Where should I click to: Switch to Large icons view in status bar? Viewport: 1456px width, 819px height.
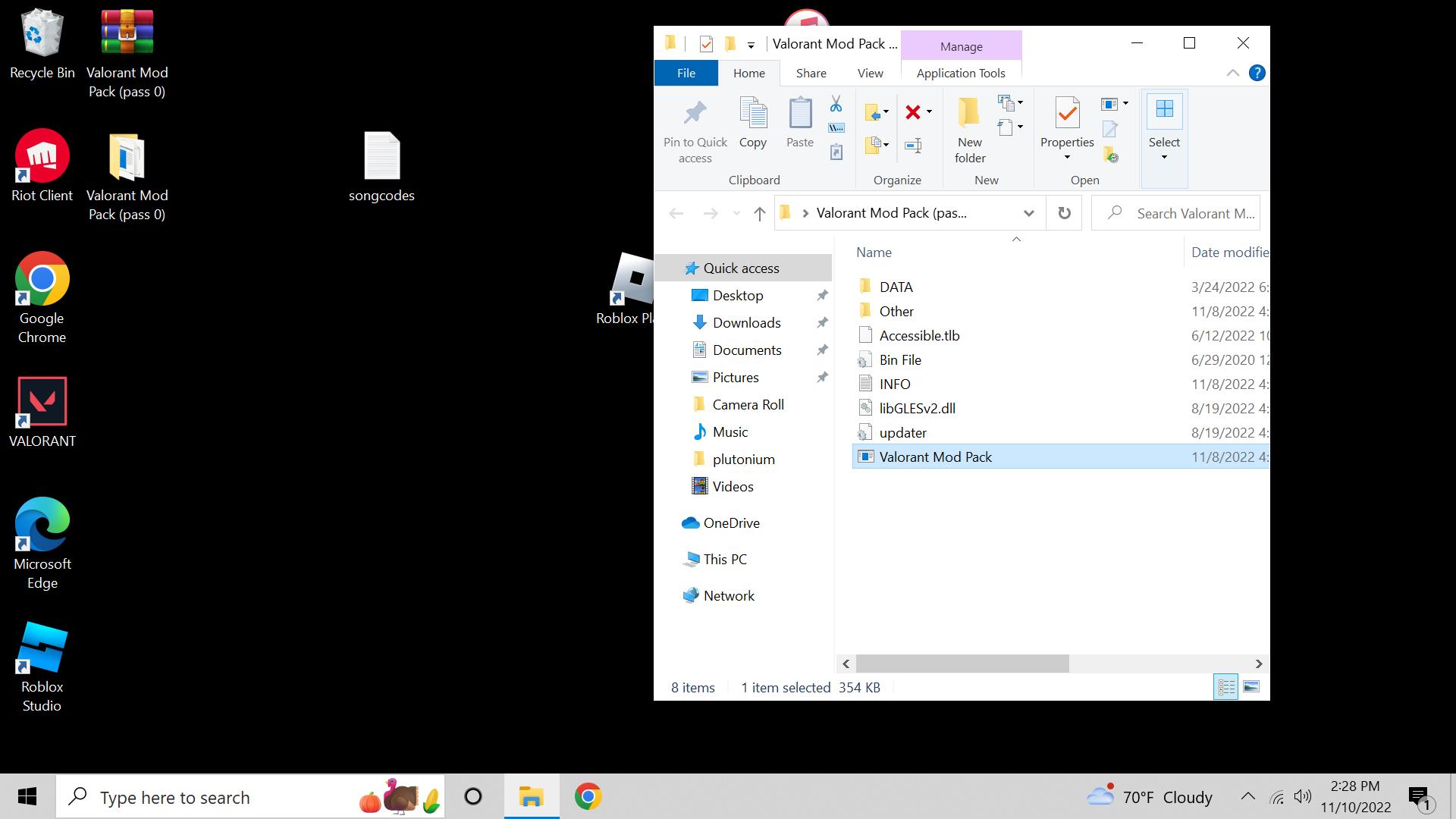(1251, 687)
